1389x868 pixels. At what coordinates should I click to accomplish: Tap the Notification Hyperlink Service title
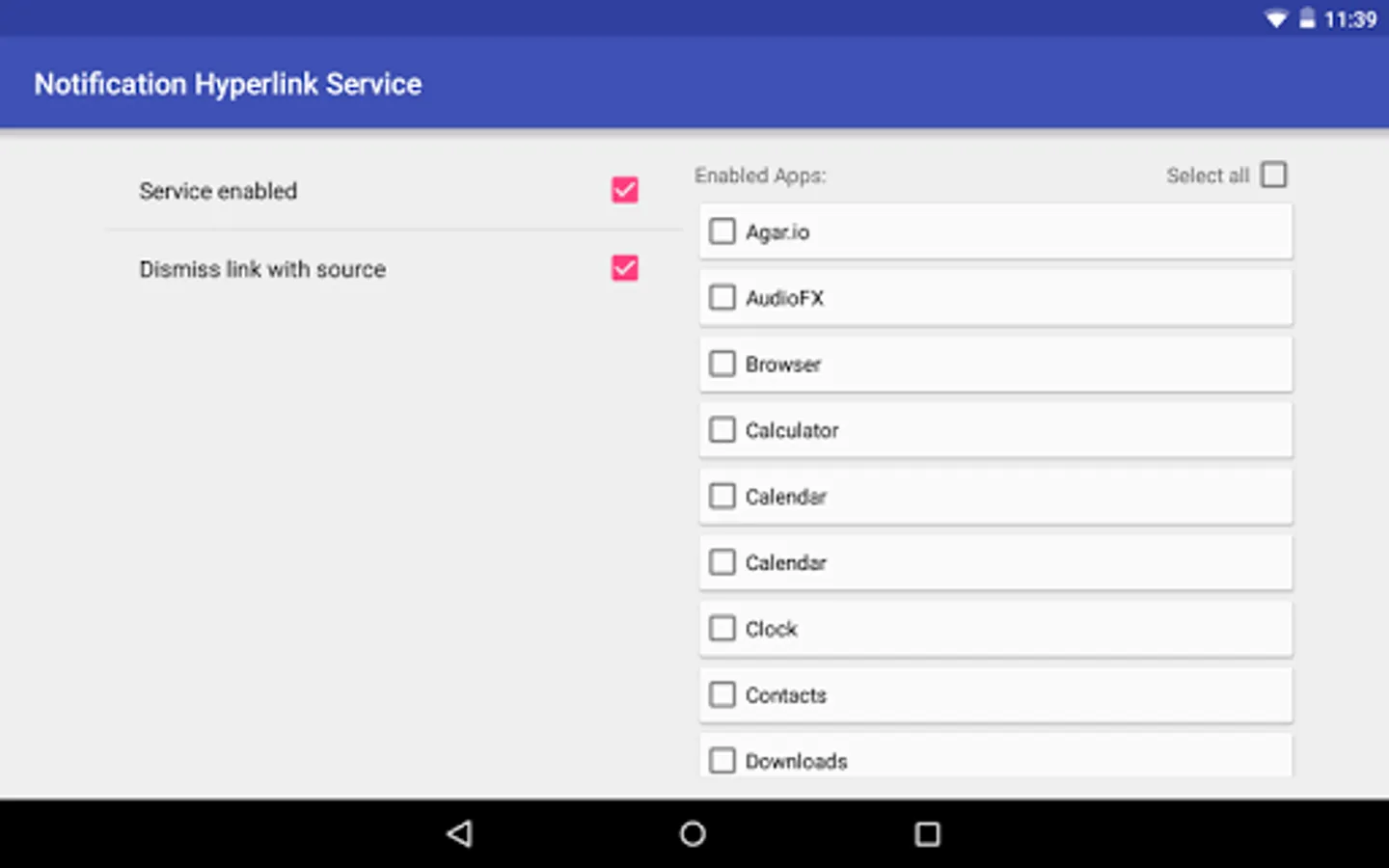(228, 84)
